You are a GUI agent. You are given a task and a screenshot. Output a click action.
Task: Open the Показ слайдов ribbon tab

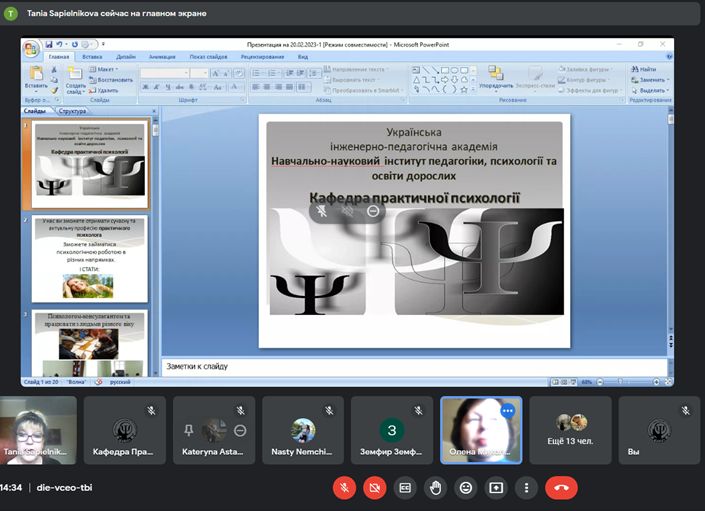[x=208, y=57]
